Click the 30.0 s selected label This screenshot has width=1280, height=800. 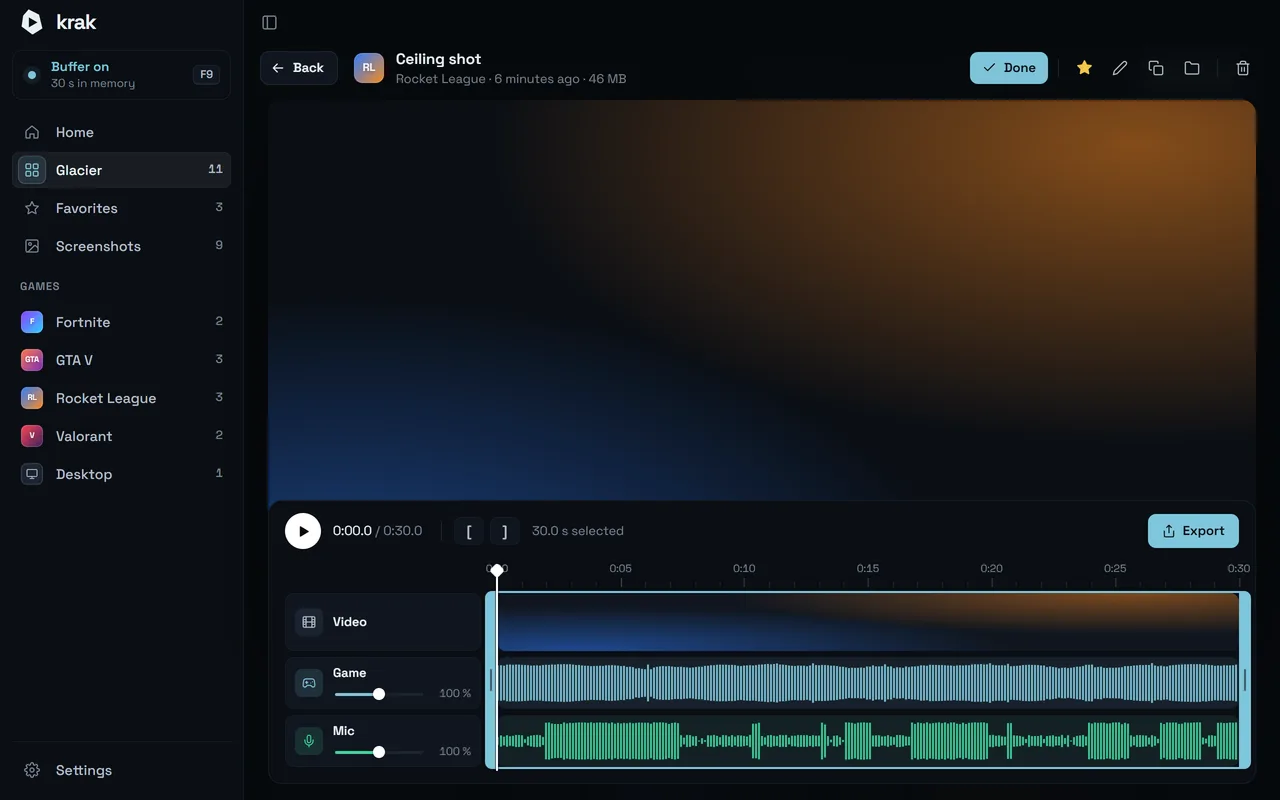(x=578, y=531)
